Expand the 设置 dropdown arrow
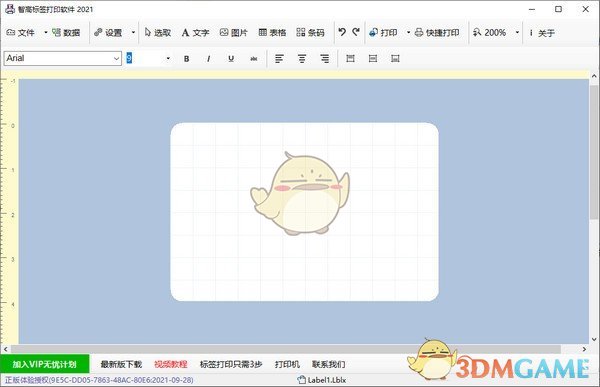The width and height of the screenshot is (600, 387). (133, 33)
